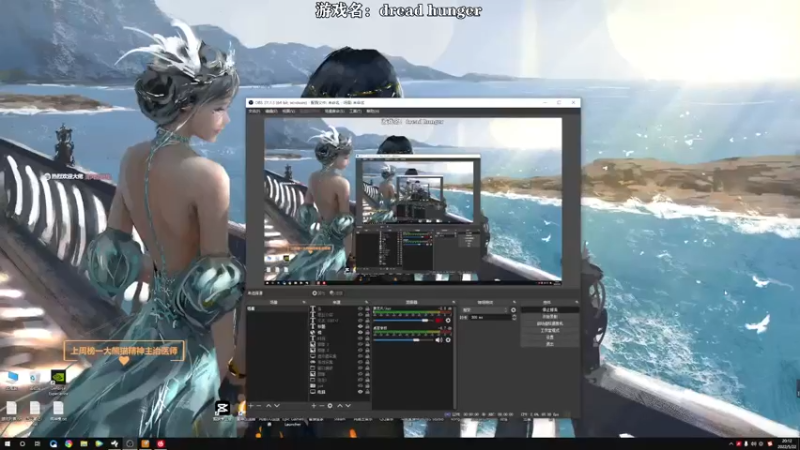This screenshot has height=450, width=800.
Task: Select the game capture source row
Action: [x=339, y=362]
